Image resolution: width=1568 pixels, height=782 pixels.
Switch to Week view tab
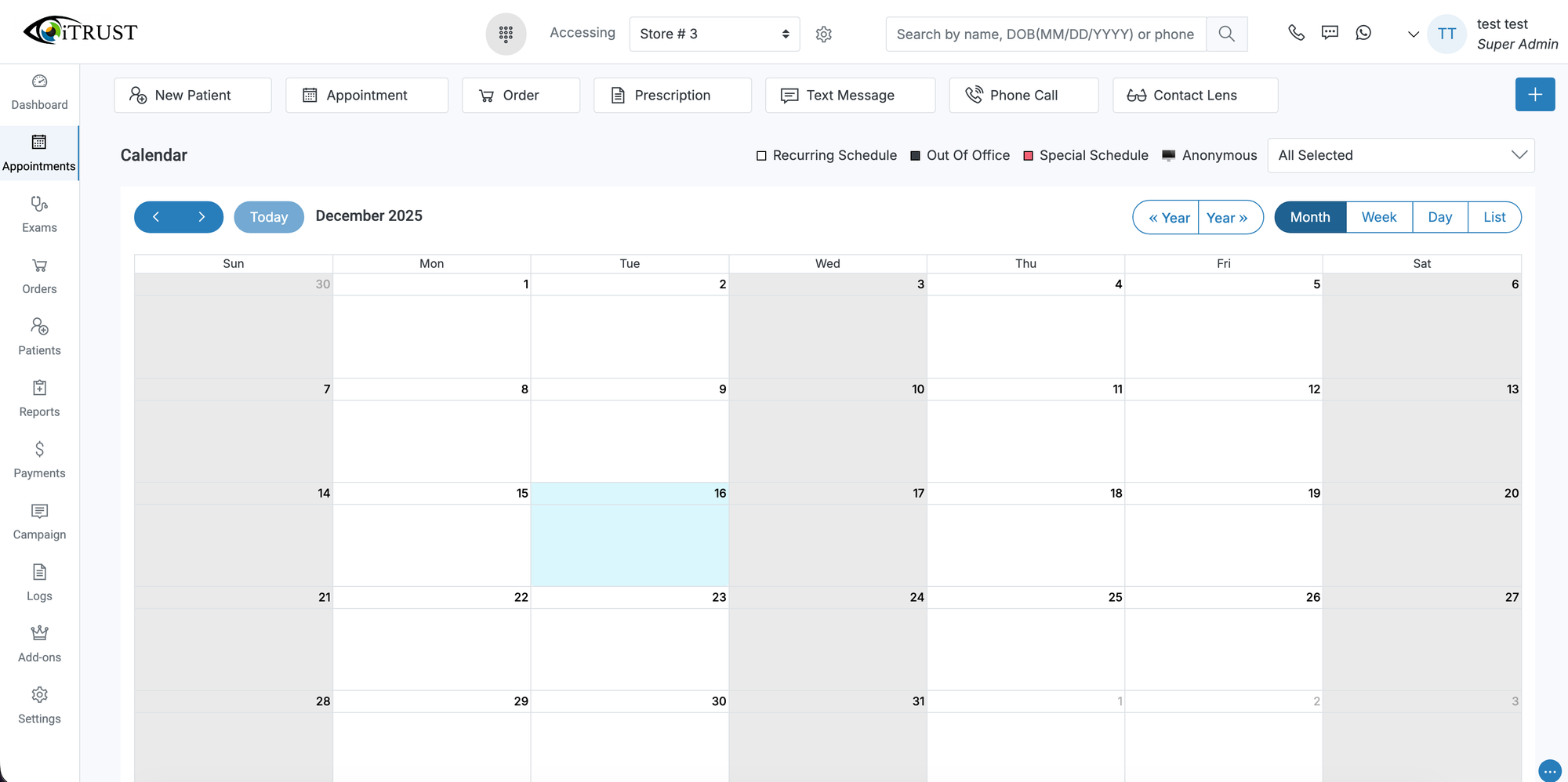[x=1378, y=217]
